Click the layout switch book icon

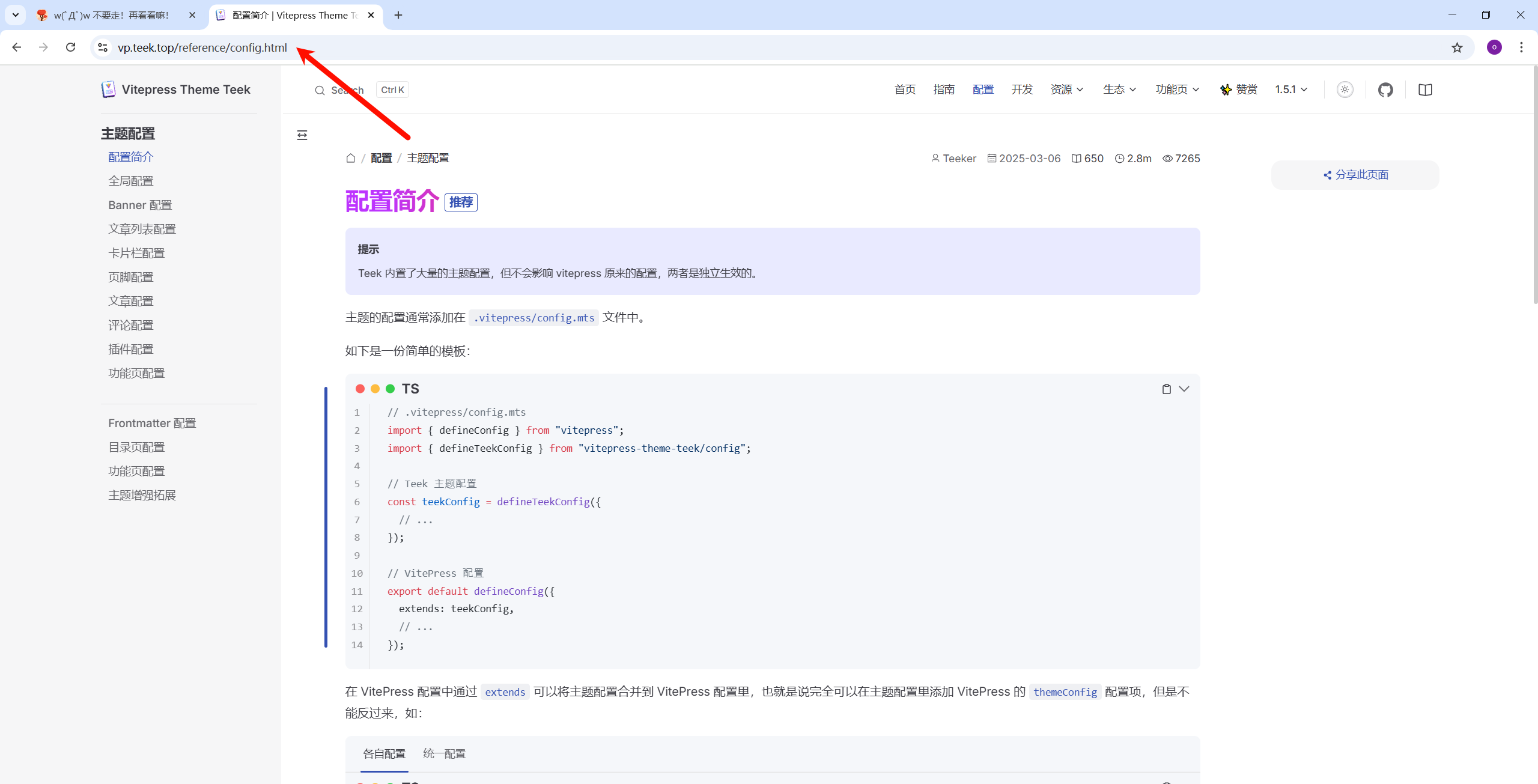pyautogui.click(x=1425, y=90)
